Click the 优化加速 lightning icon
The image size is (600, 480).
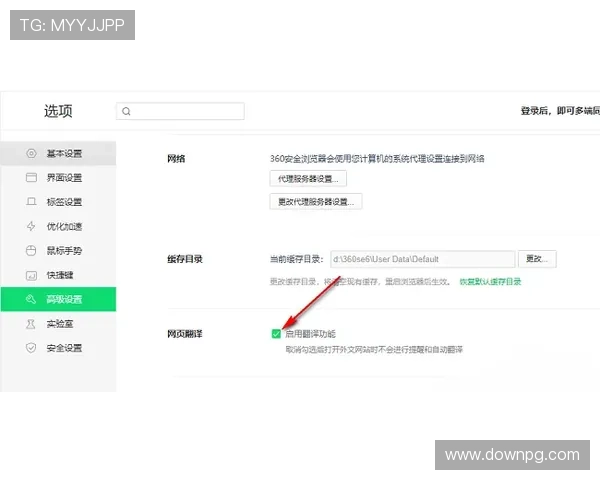(31, 226)
